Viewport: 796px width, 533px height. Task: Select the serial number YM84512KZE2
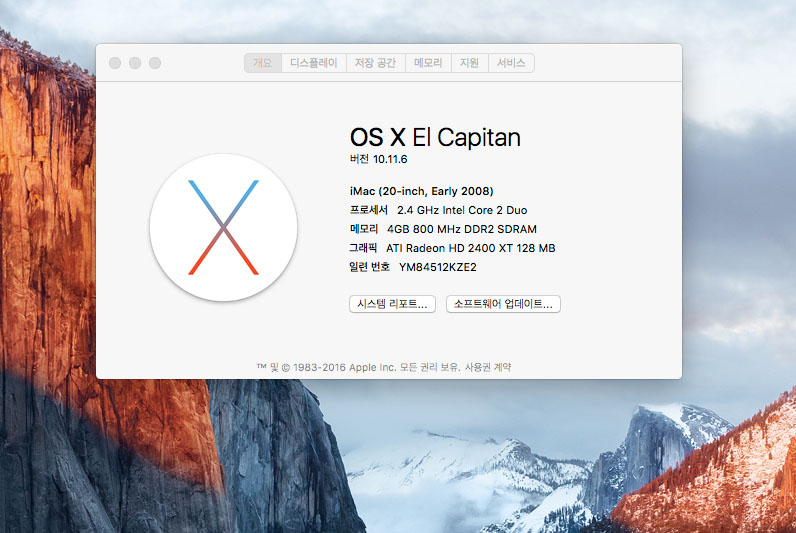(x=437, y=267)
